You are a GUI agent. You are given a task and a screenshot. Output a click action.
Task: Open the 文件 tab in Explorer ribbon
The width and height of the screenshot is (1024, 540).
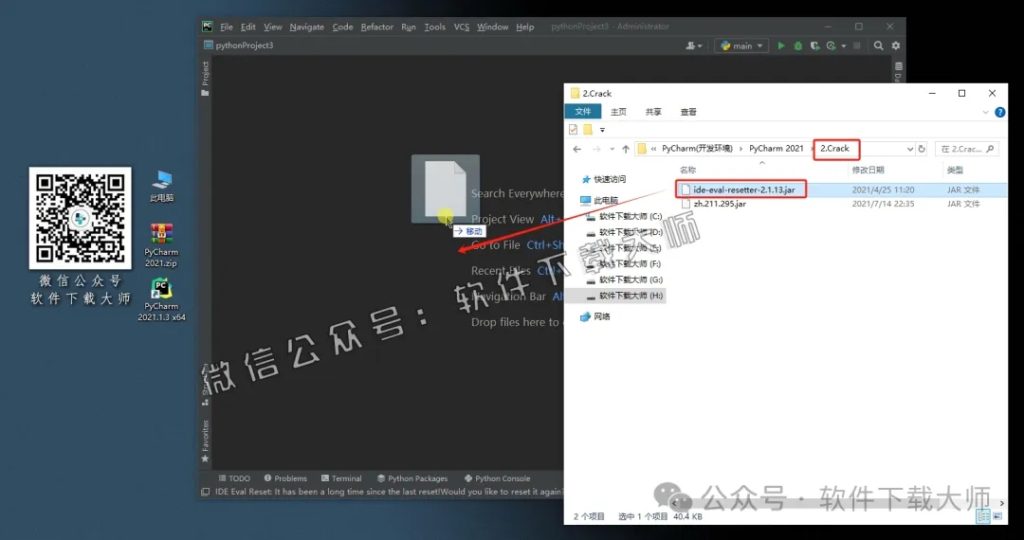coord(583,112)
